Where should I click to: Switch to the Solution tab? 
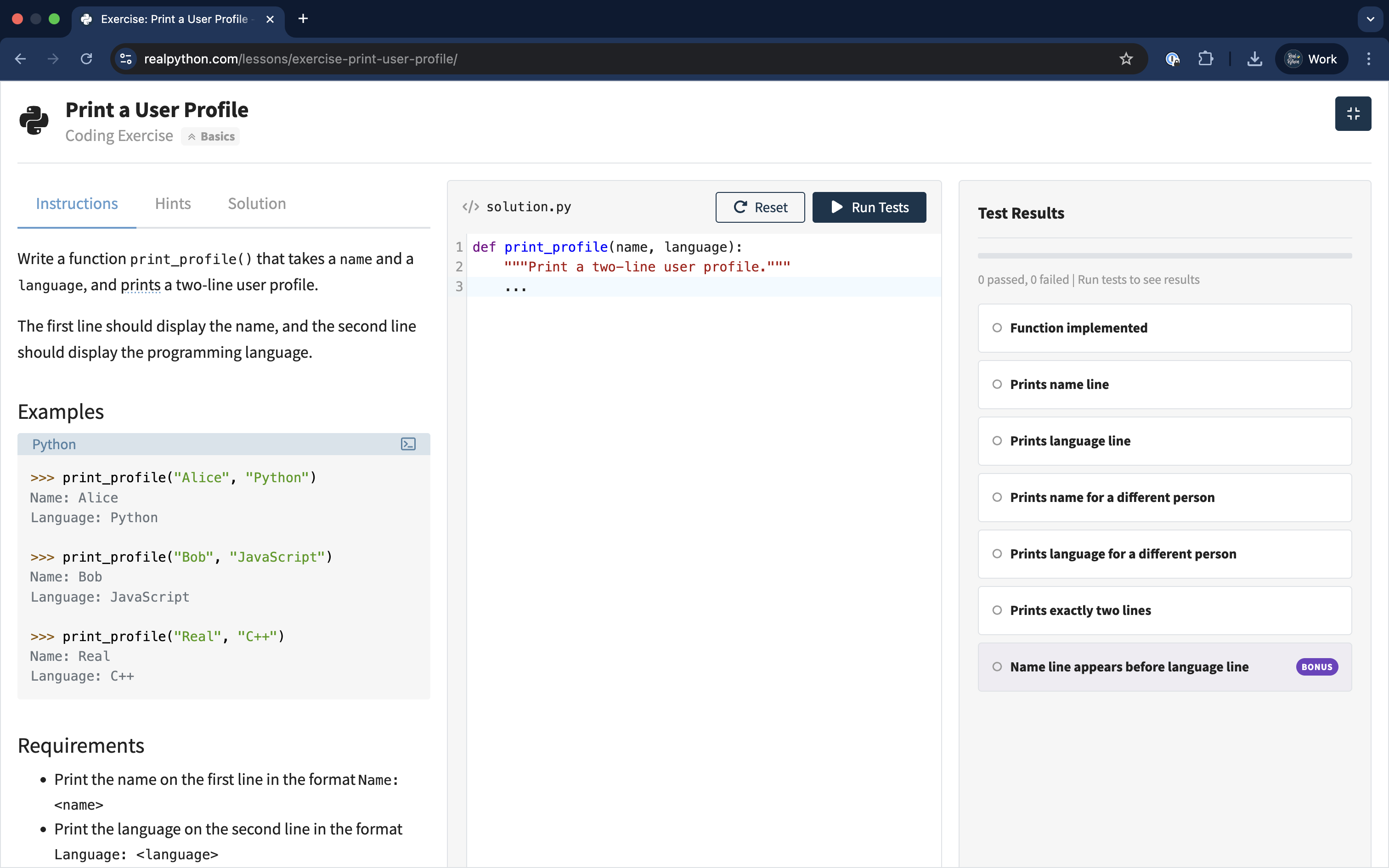257,204
